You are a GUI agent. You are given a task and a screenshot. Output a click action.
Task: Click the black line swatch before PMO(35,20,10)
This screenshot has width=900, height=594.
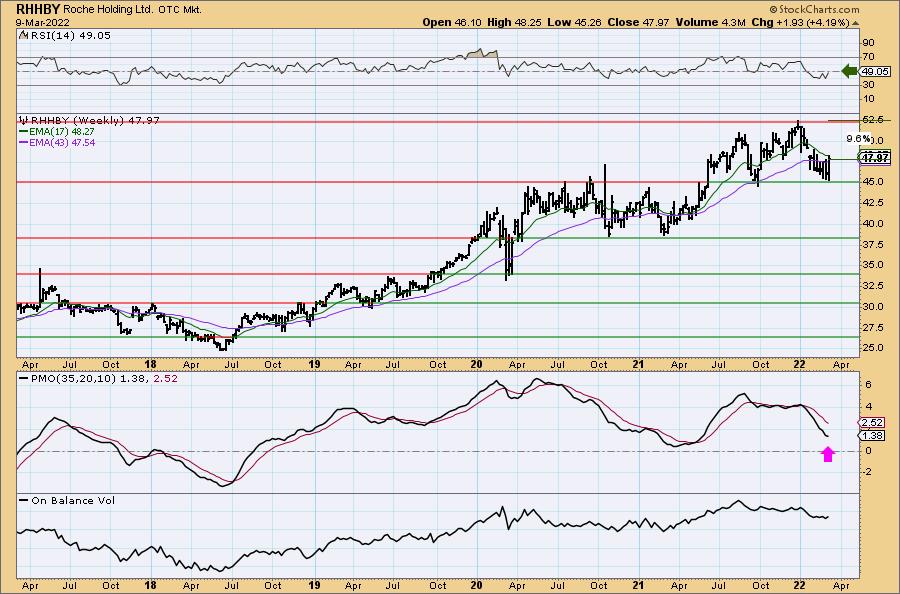click(x=24, y=379)
